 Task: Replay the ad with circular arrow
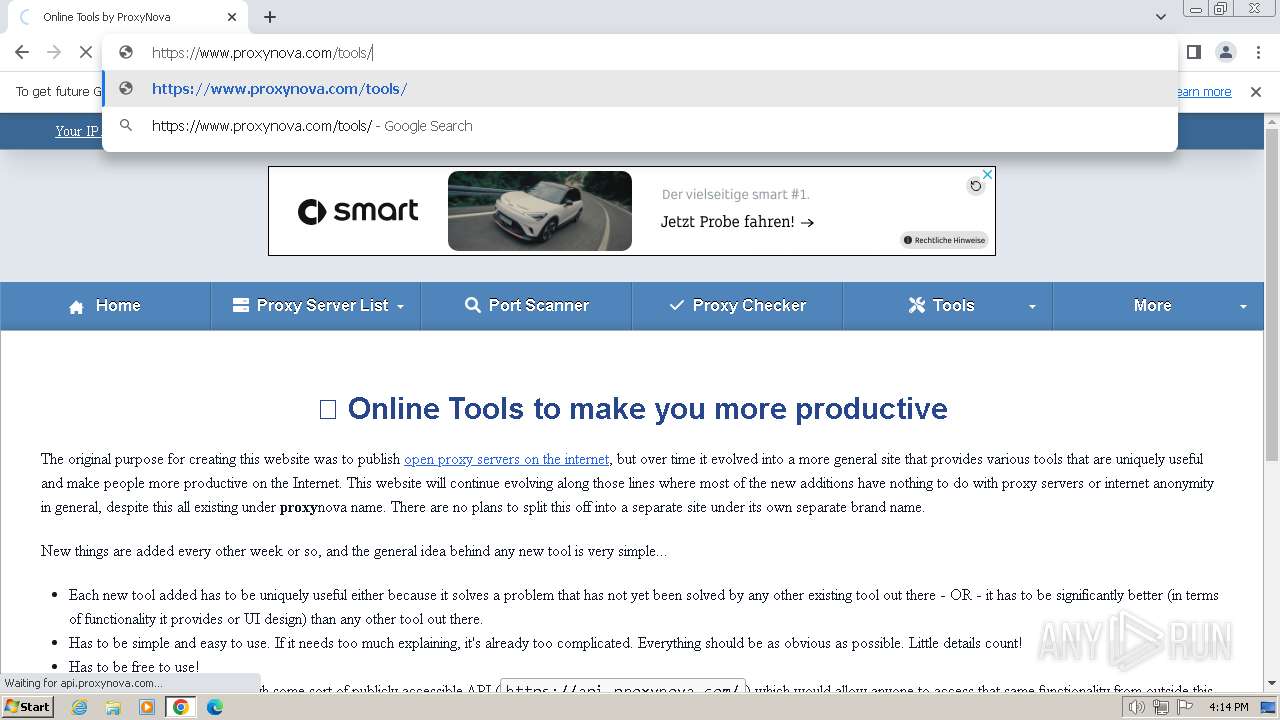click(x=975, y=186)
